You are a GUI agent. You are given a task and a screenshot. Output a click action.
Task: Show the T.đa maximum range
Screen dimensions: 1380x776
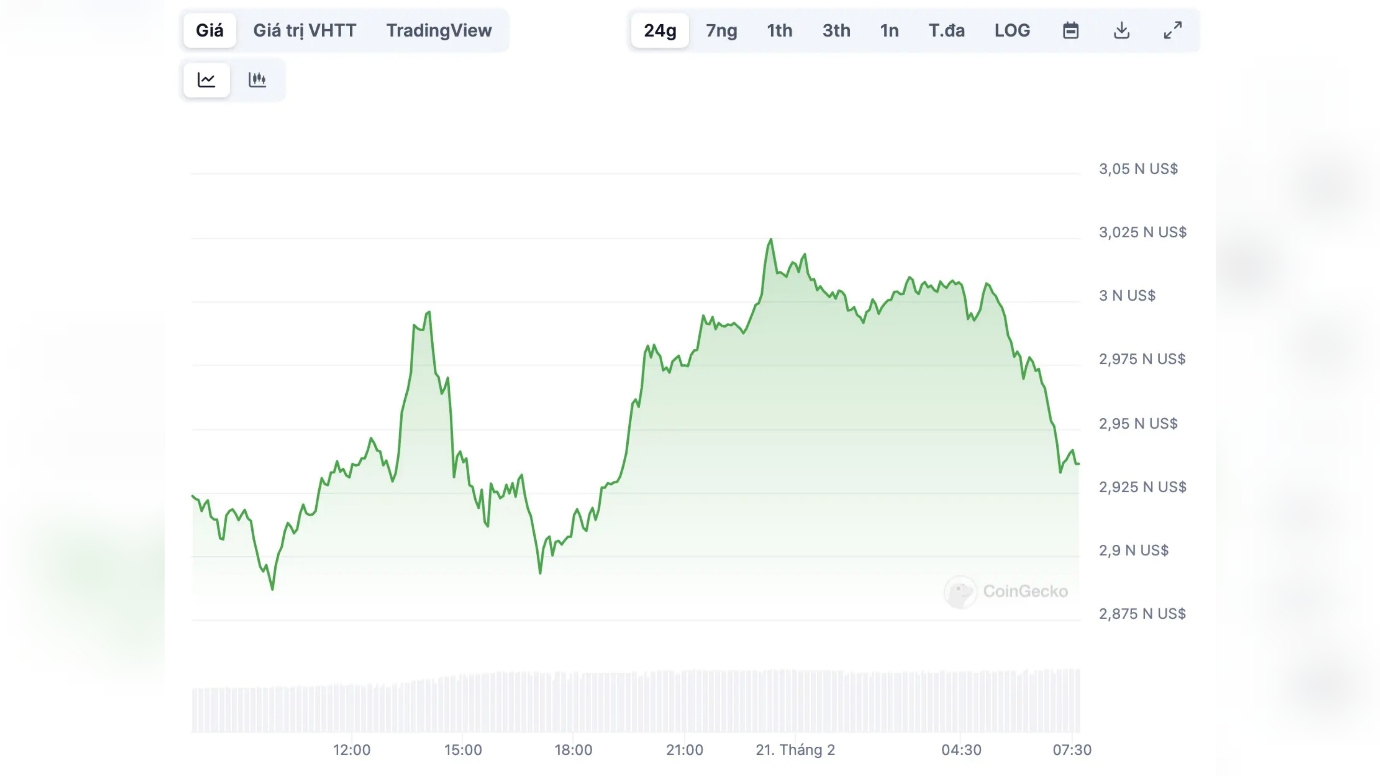946,30
